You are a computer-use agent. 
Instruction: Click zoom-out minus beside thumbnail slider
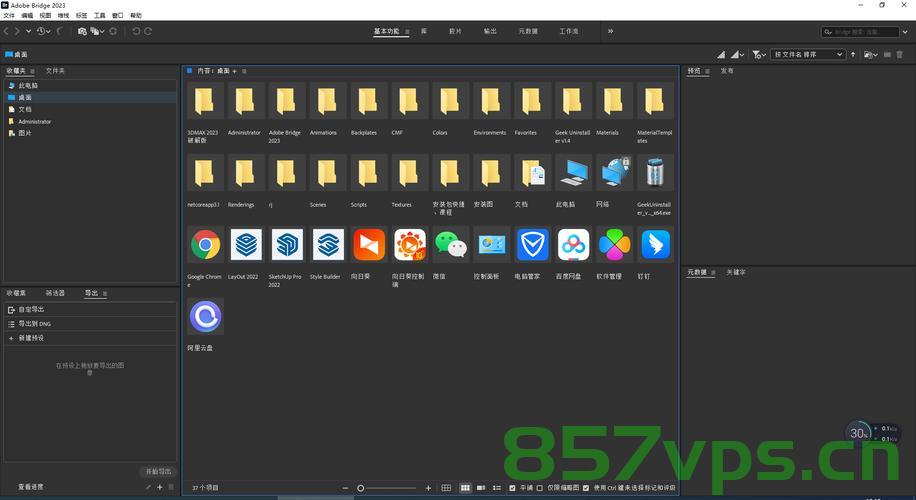point(345,488)
